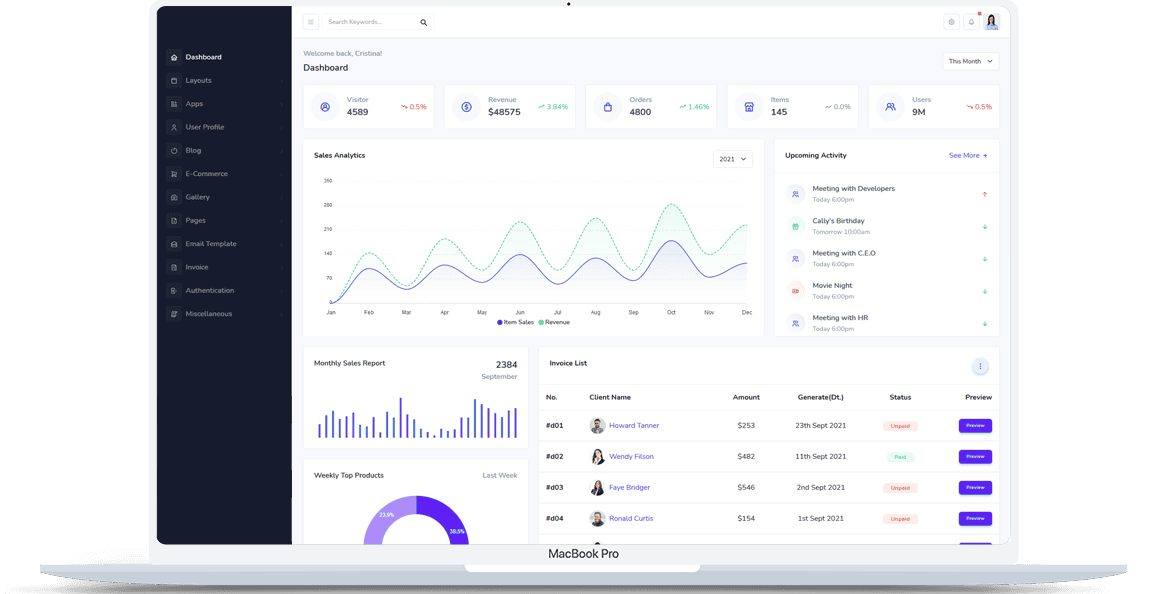Open the settings gear icon in the header
Viewport: 1175px width, 594px height.
[951, 22]
